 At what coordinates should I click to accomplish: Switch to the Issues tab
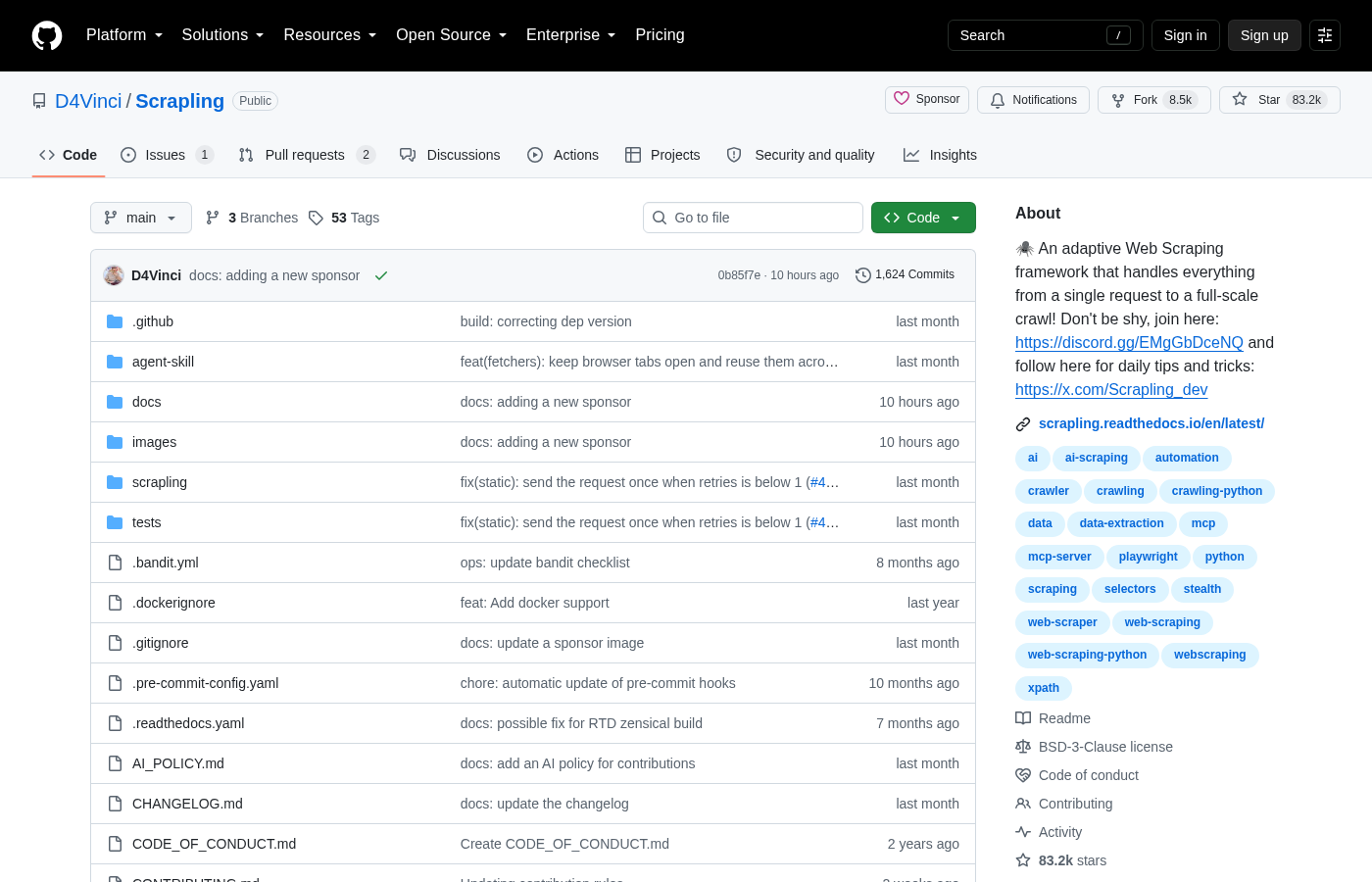click(x=167, y=155)
